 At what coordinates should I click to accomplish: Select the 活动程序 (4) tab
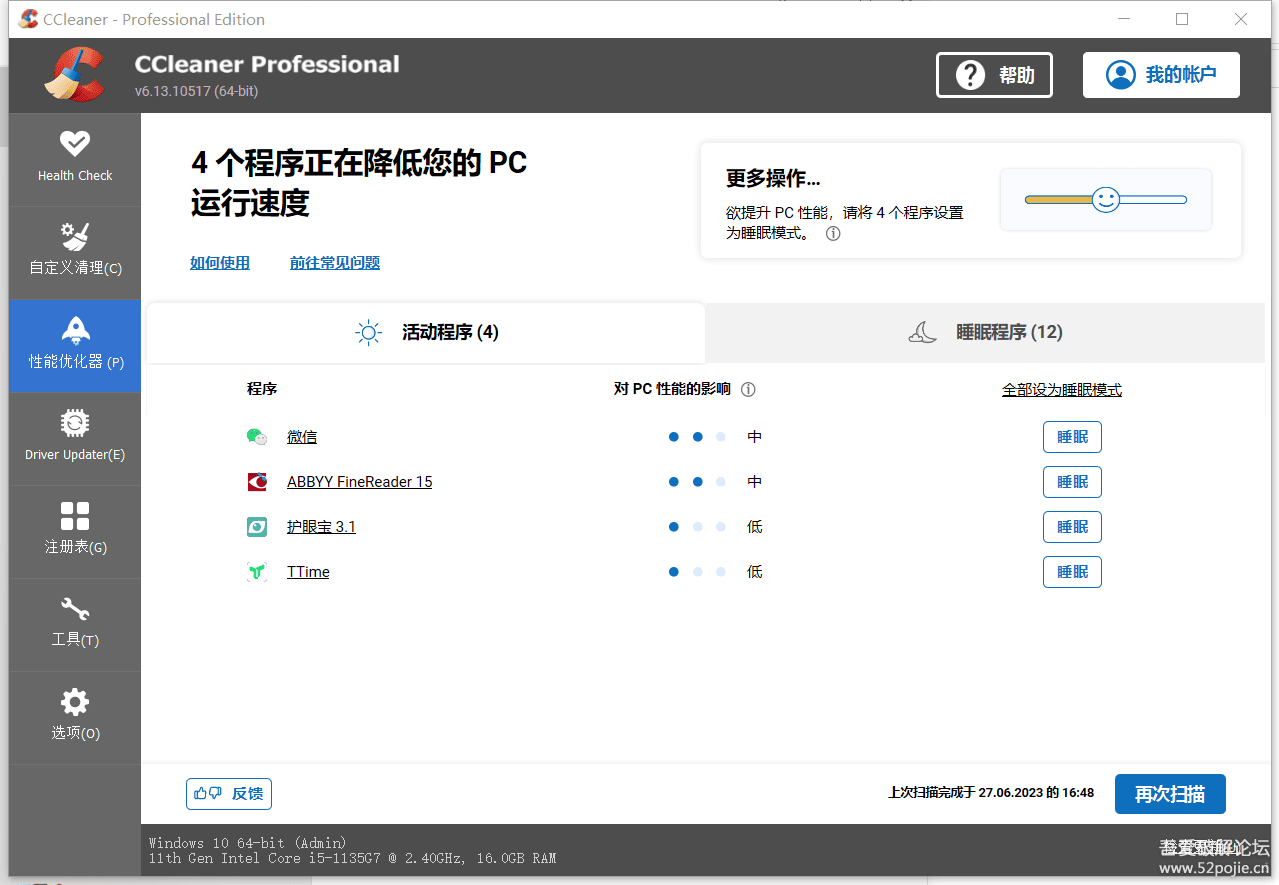tap(427, 332)
